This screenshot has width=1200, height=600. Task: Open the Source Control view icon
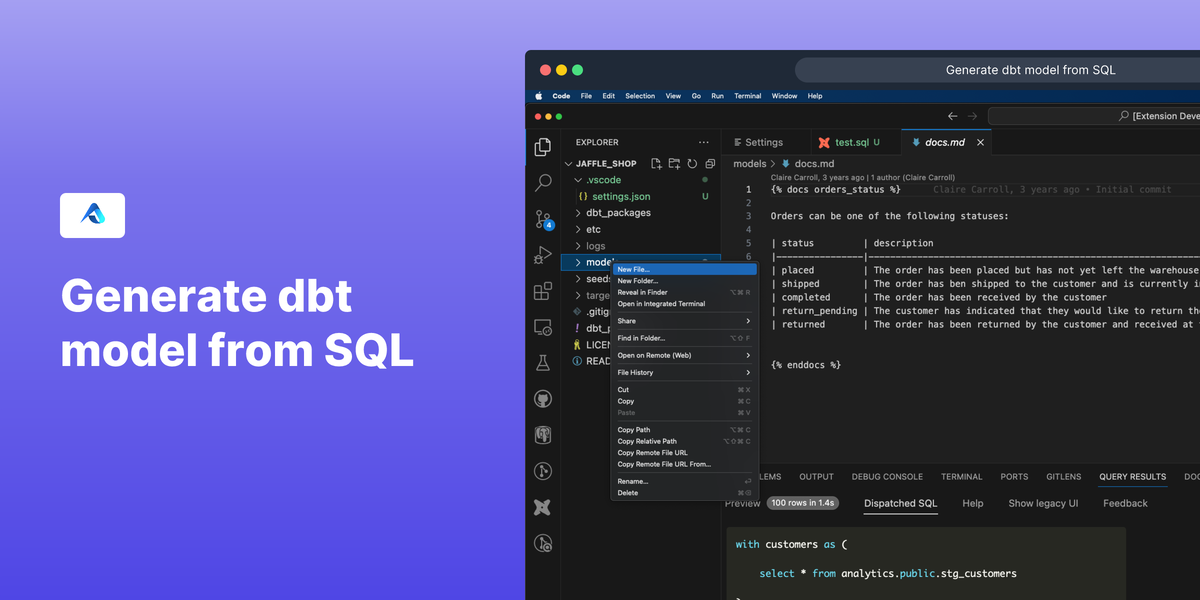pos(543,219)
